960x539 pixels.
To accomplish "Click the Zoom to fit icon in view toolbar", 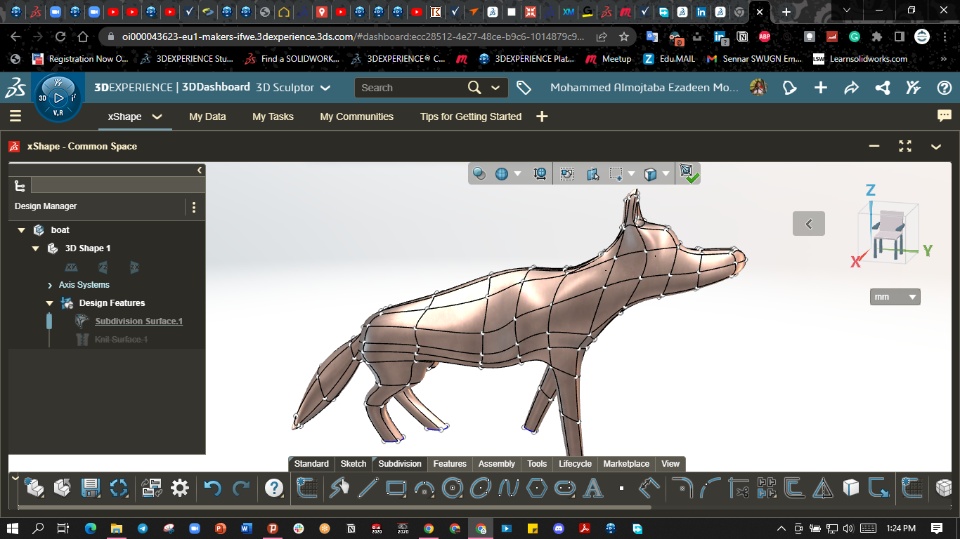I will pos(539,174).
